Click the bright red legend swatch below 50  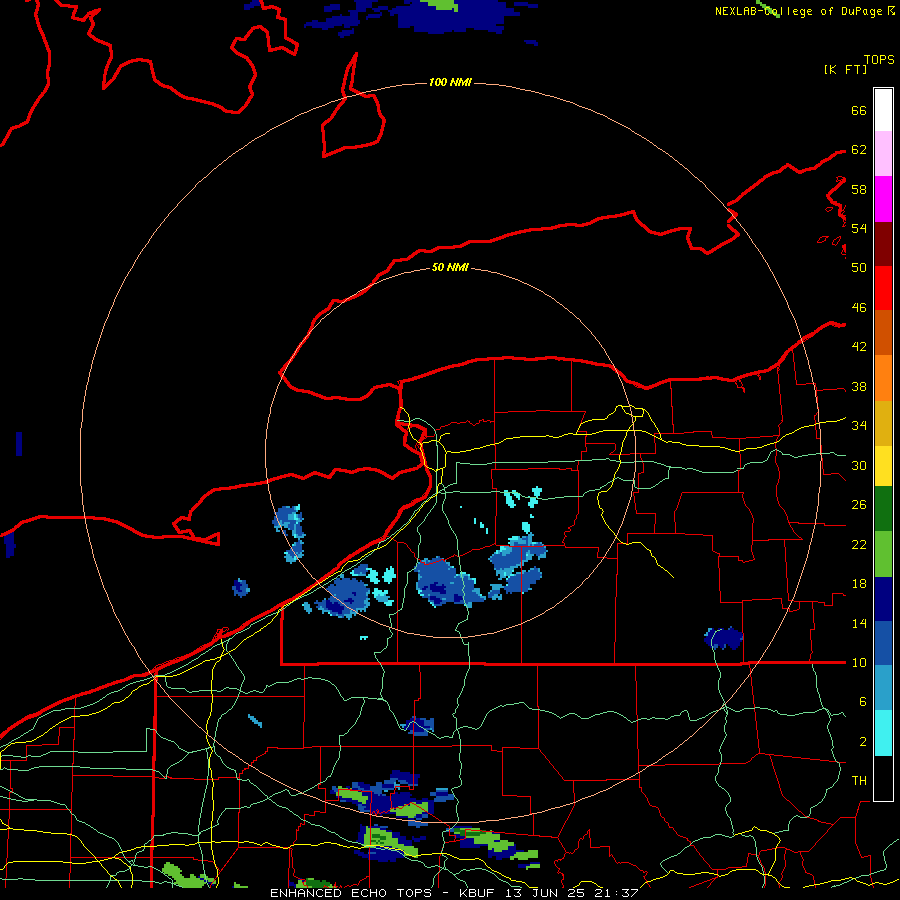pyautogui.click(x=883, y=288)
